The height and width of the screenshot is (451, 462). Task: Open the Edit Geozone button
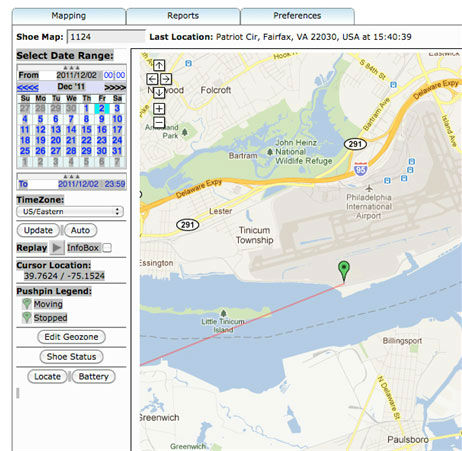[71, 337]
